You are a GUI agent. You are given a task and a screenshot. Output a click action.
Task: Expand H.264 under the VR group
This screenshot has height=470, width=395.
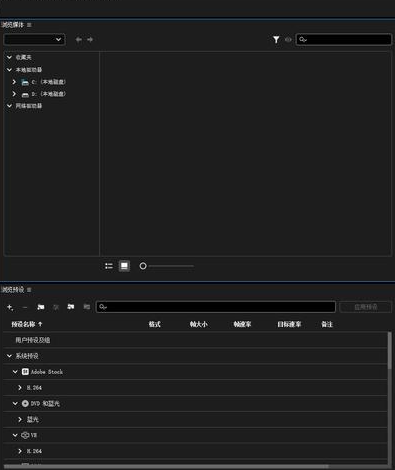pyautogui.click(x=20, y=451)
